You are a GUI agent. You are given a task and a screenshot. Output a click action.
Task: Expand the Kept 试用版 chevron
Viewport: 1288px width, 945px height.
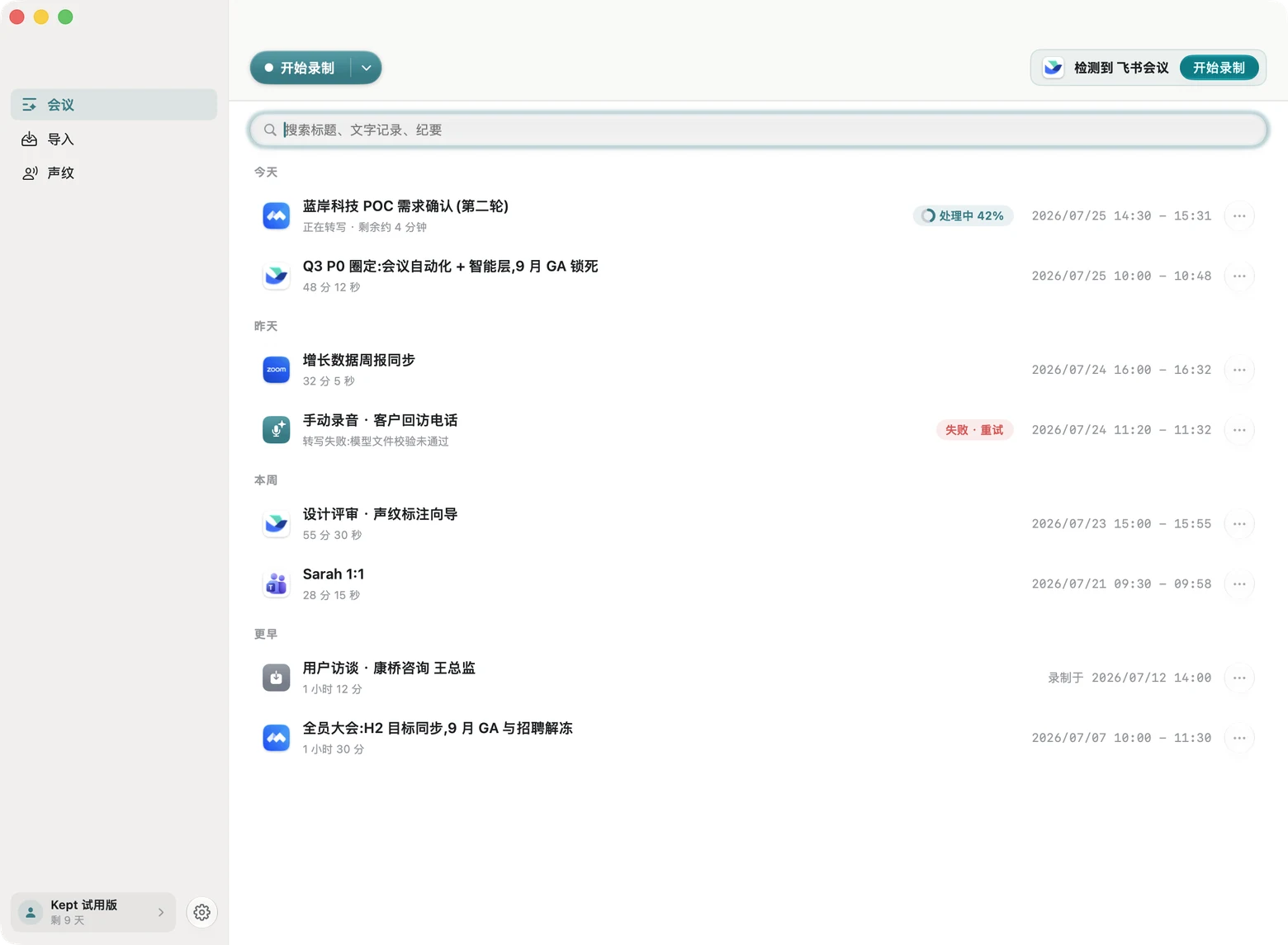(x=161, y=912)
